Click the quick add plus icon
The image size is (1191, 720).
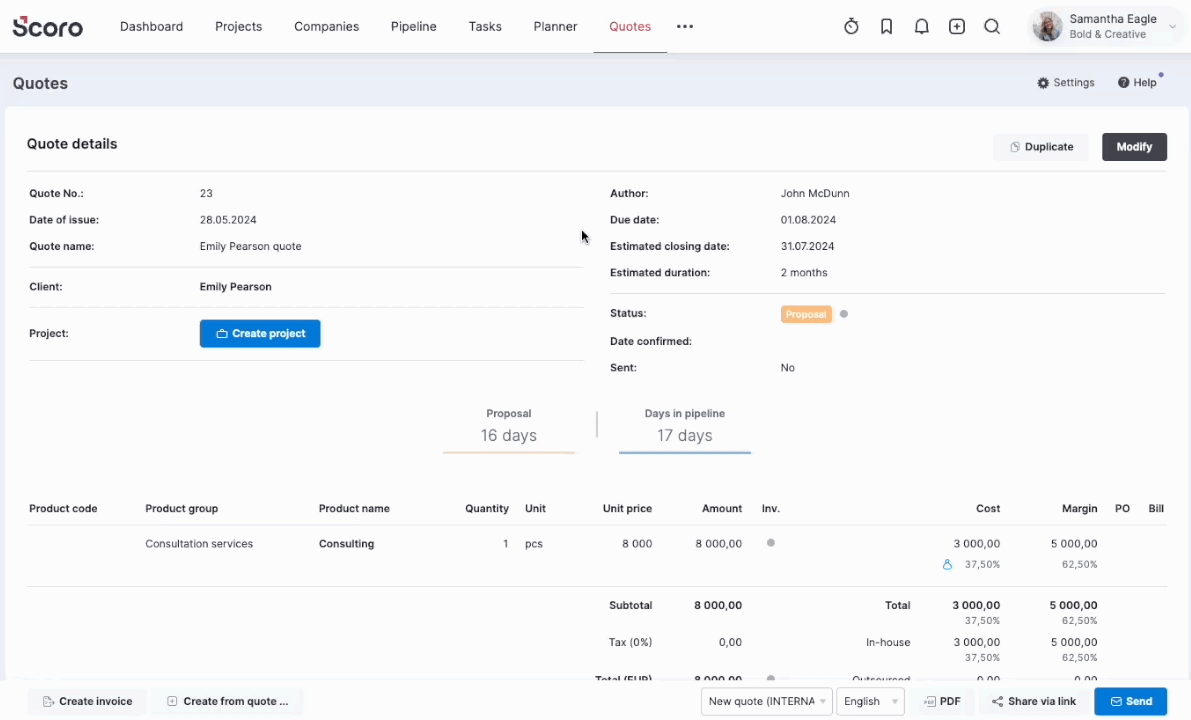[957, 27]
